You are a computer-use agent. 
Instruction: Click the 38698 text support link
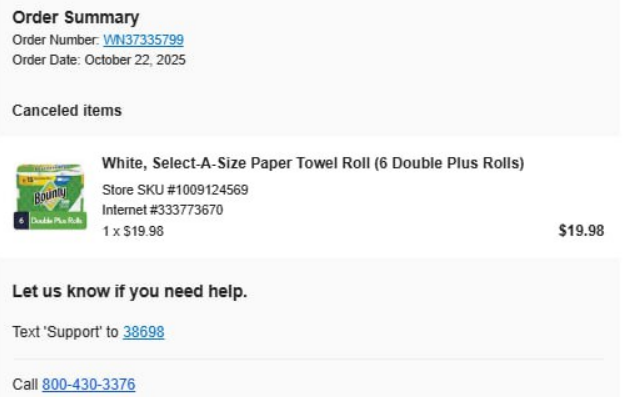[x=143, y=332]
